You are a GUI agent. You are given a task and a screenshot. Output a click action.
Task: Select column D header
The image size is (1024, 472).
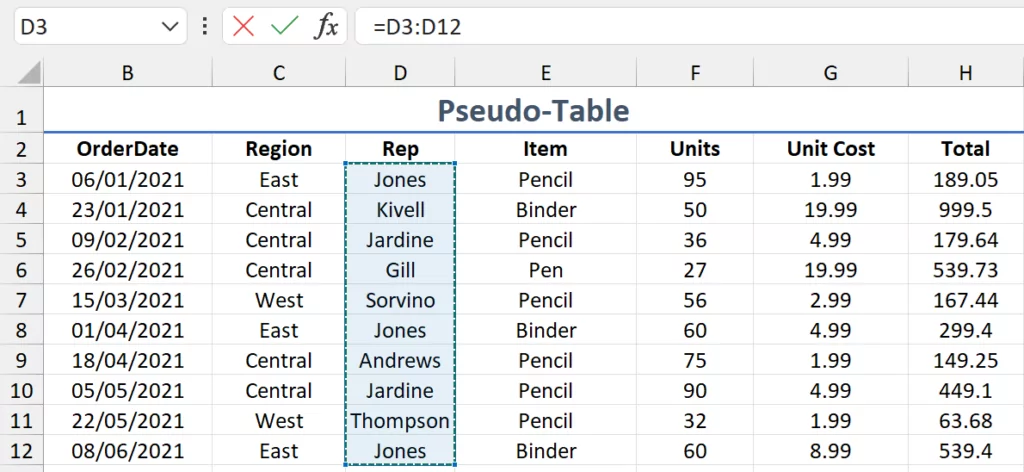400,73
